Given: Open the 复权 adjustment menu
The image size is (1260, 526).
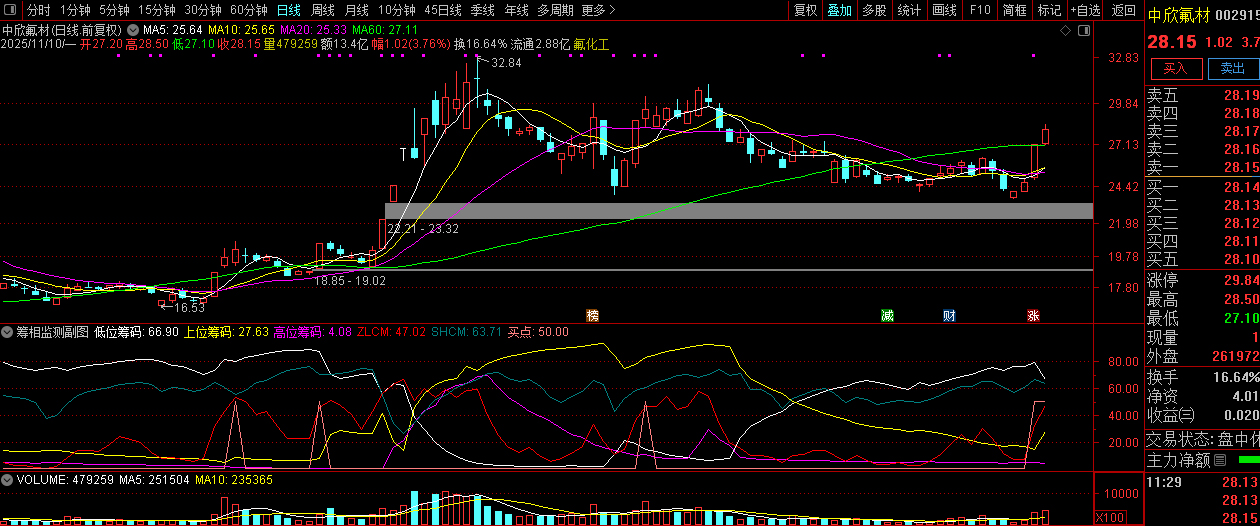Looking at the screenshot, I should click(x=805, y=10).
